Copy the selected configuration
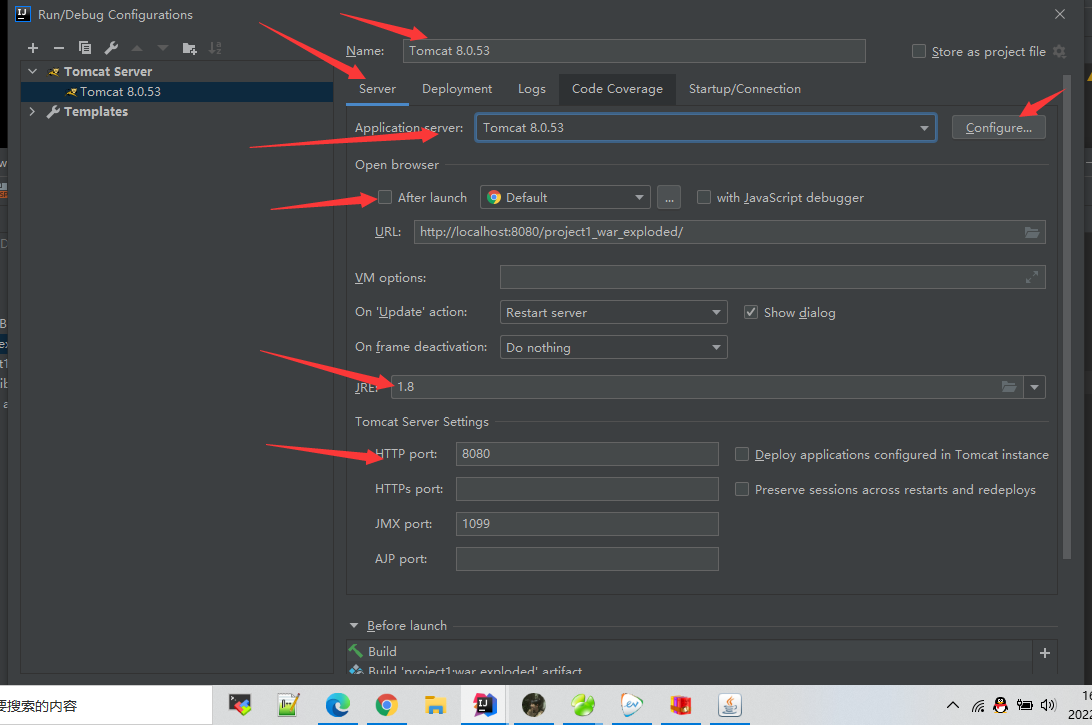1092x725 pixels. 85,48
